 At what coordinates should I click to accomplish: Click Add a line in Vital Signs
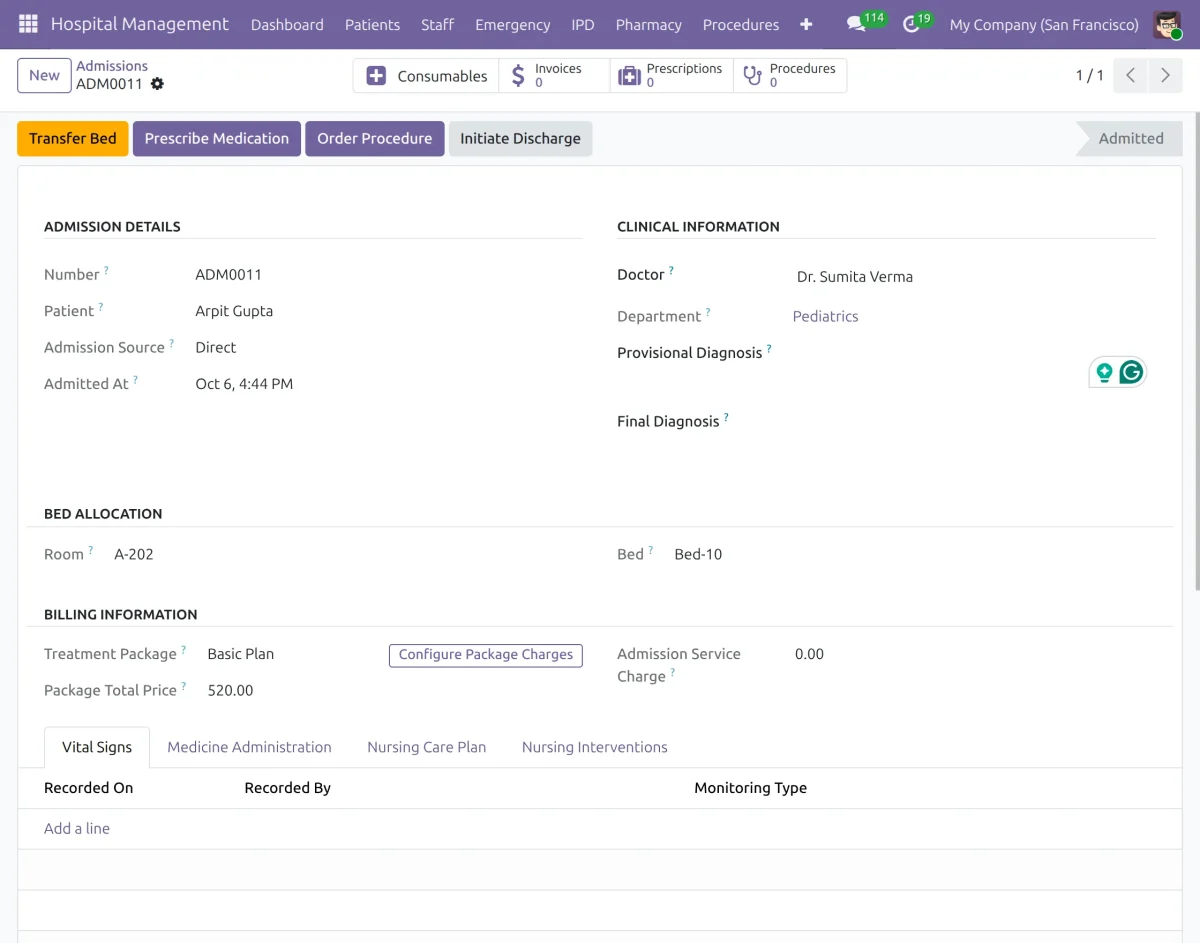(77, 828)
